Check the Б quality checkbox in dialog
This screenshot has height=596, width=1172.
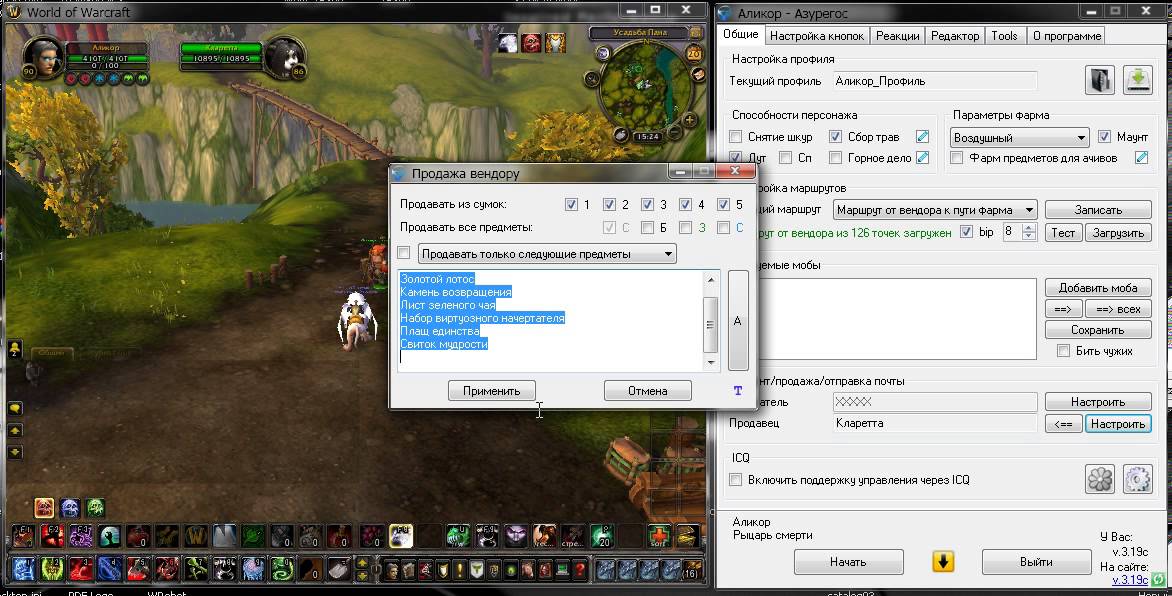click(647, 227)
